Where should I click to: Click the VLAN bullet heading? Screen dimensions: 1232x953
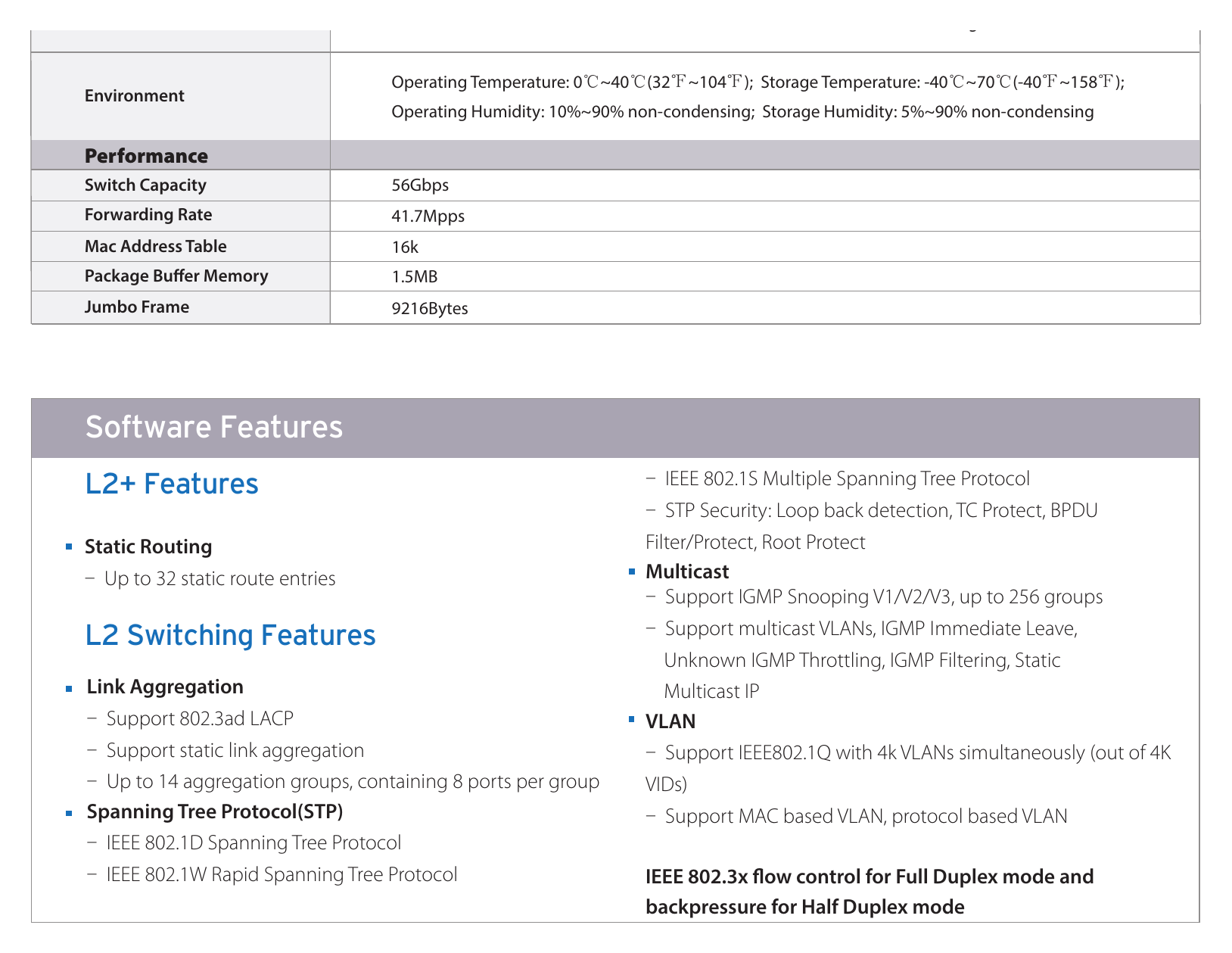670,721
